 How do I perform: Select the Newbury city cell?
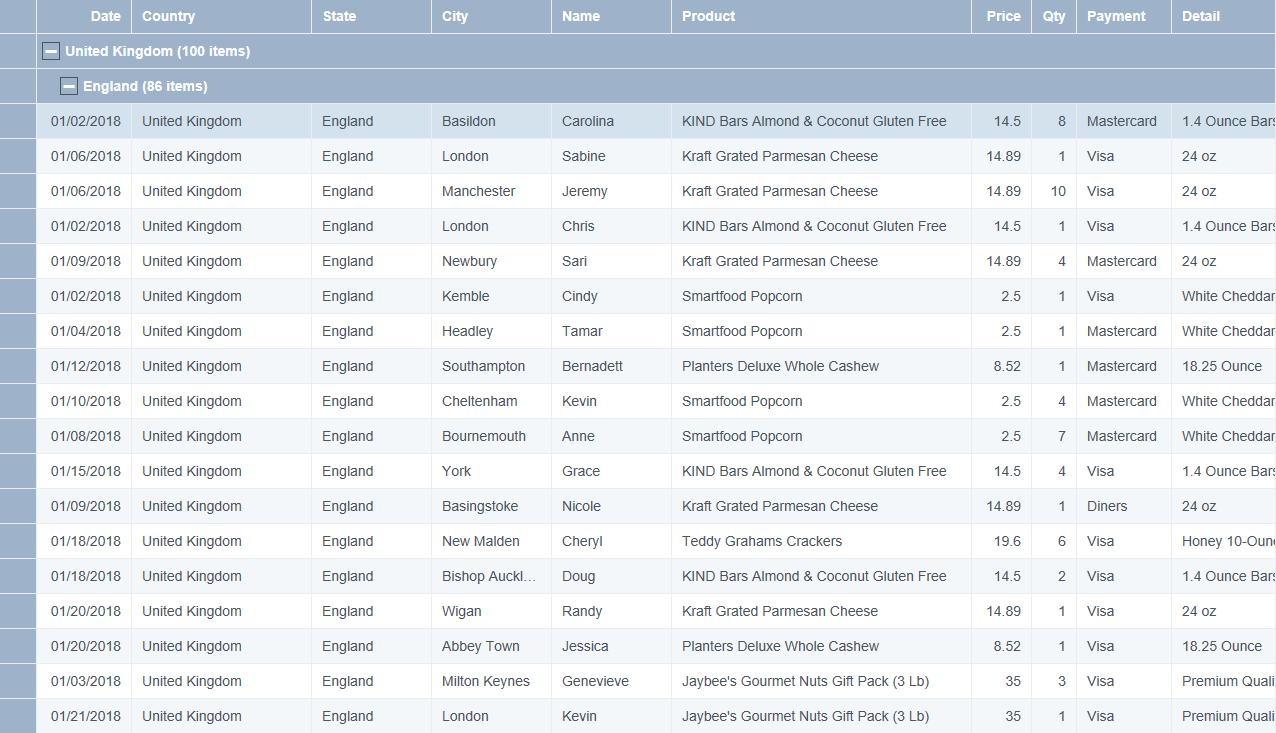pyautogui.click(x=491, y=261)
